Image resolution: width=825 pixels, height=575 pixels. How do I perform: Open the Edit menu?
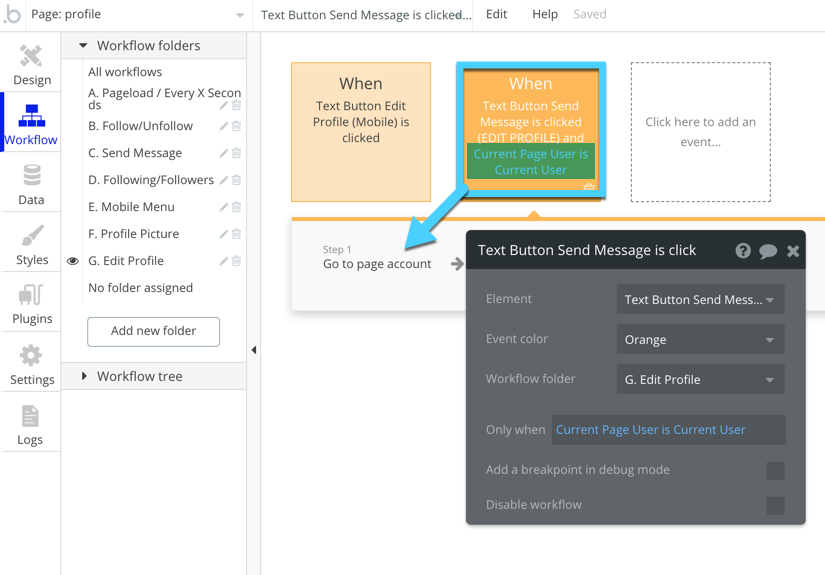click(x=496, y=14)
